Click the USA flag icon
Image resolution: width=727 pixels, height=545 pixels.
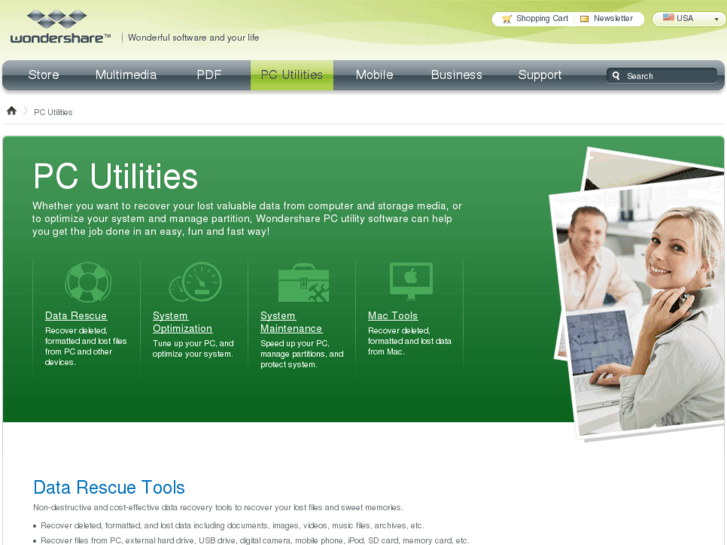pos(668,18)
